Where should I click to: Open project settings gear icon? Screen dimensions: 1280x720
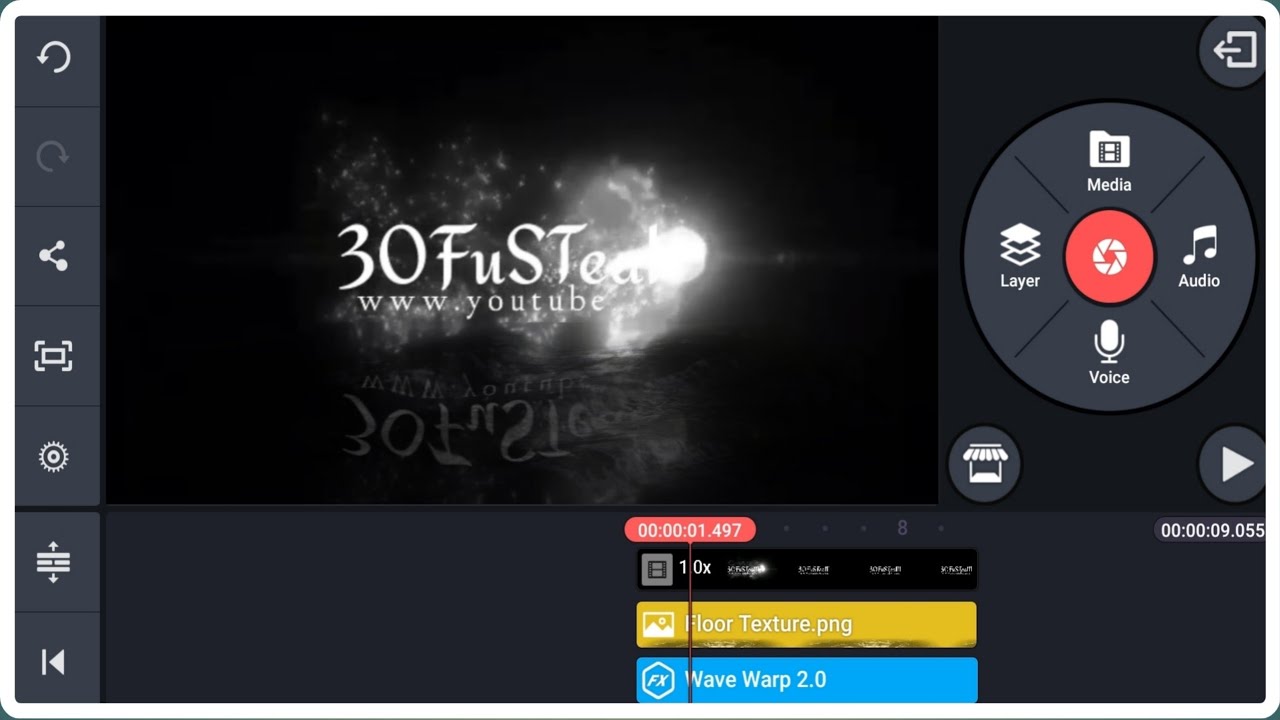(x=53, y=457)
